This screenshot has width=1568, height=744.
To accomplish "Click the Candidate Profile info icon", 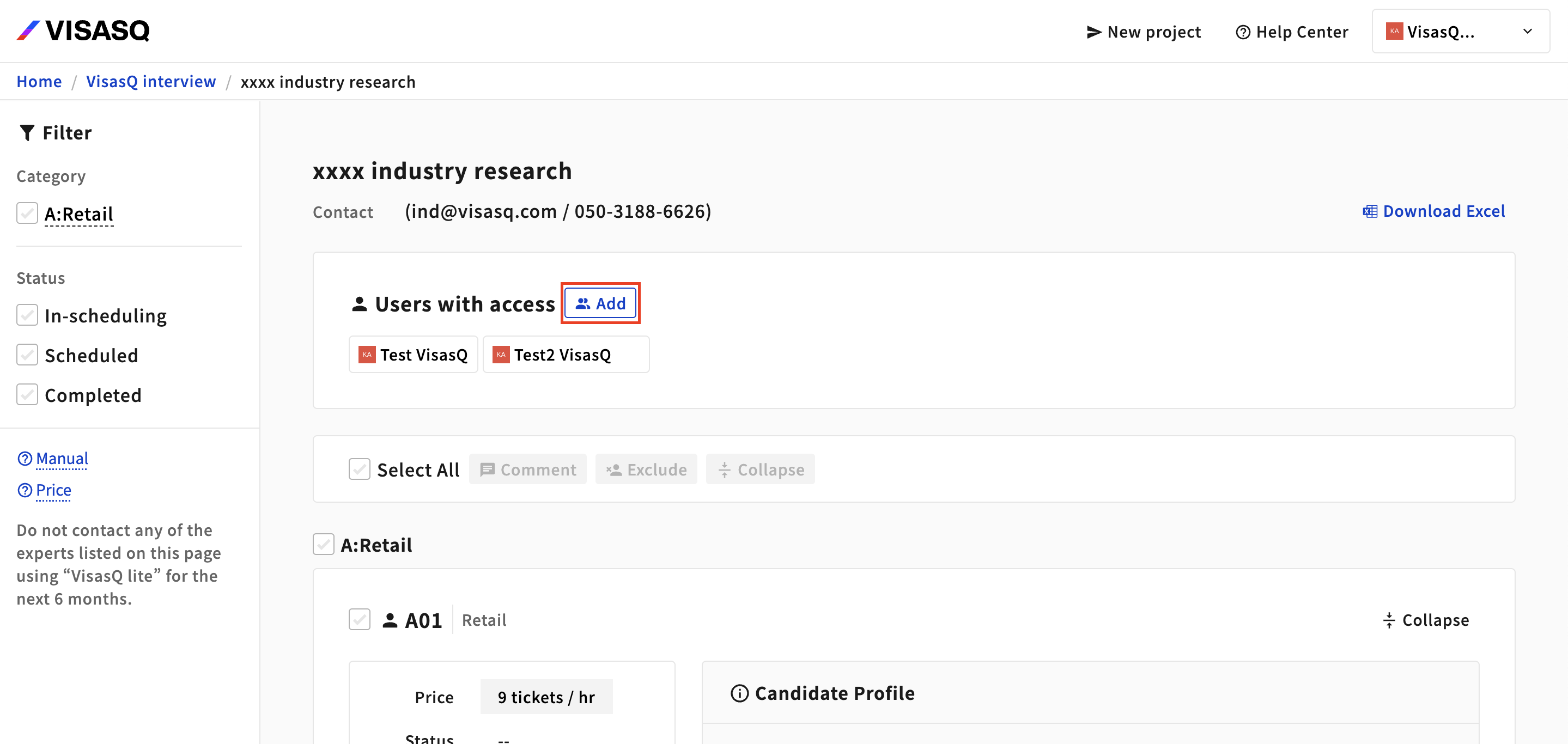I will tap(739, 693).
